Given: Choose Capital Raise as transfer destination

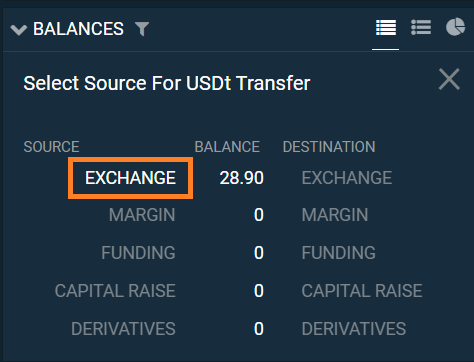Looking at the screenshot, I should coord(362,291).
